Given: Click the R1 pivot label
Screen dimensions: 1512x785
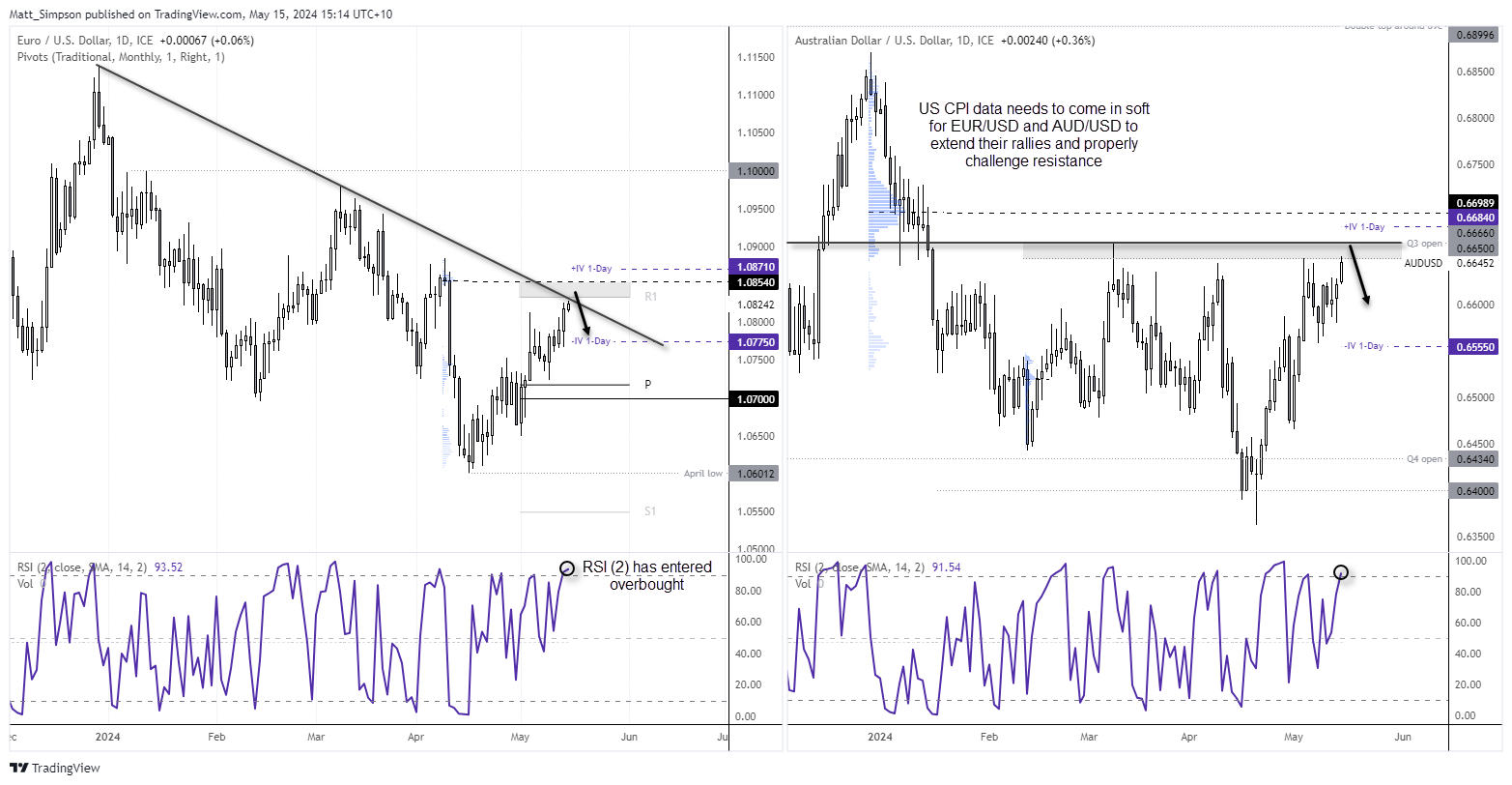Looking at the screenshot, I should point(650,296).
